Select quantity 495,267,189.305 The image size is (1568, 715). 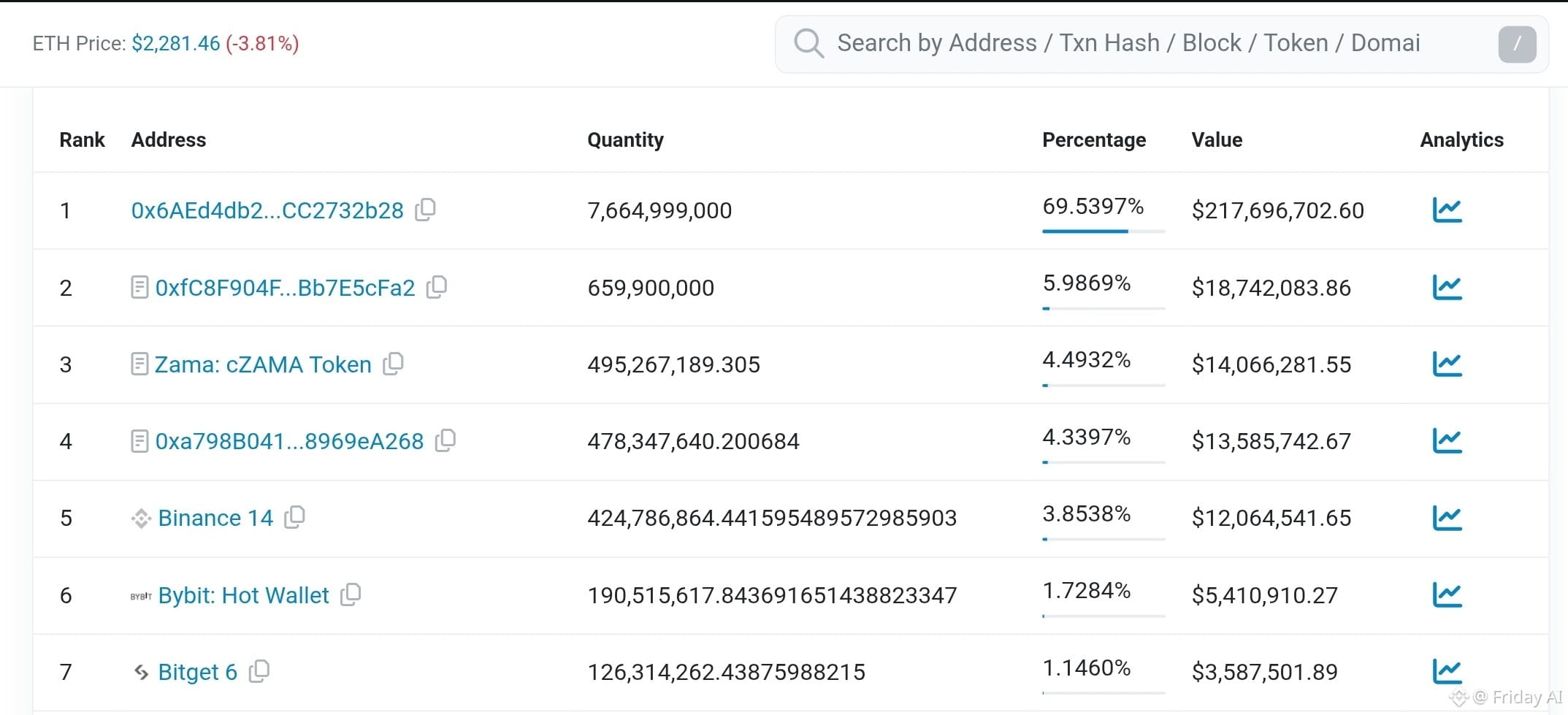pos(673,364)
